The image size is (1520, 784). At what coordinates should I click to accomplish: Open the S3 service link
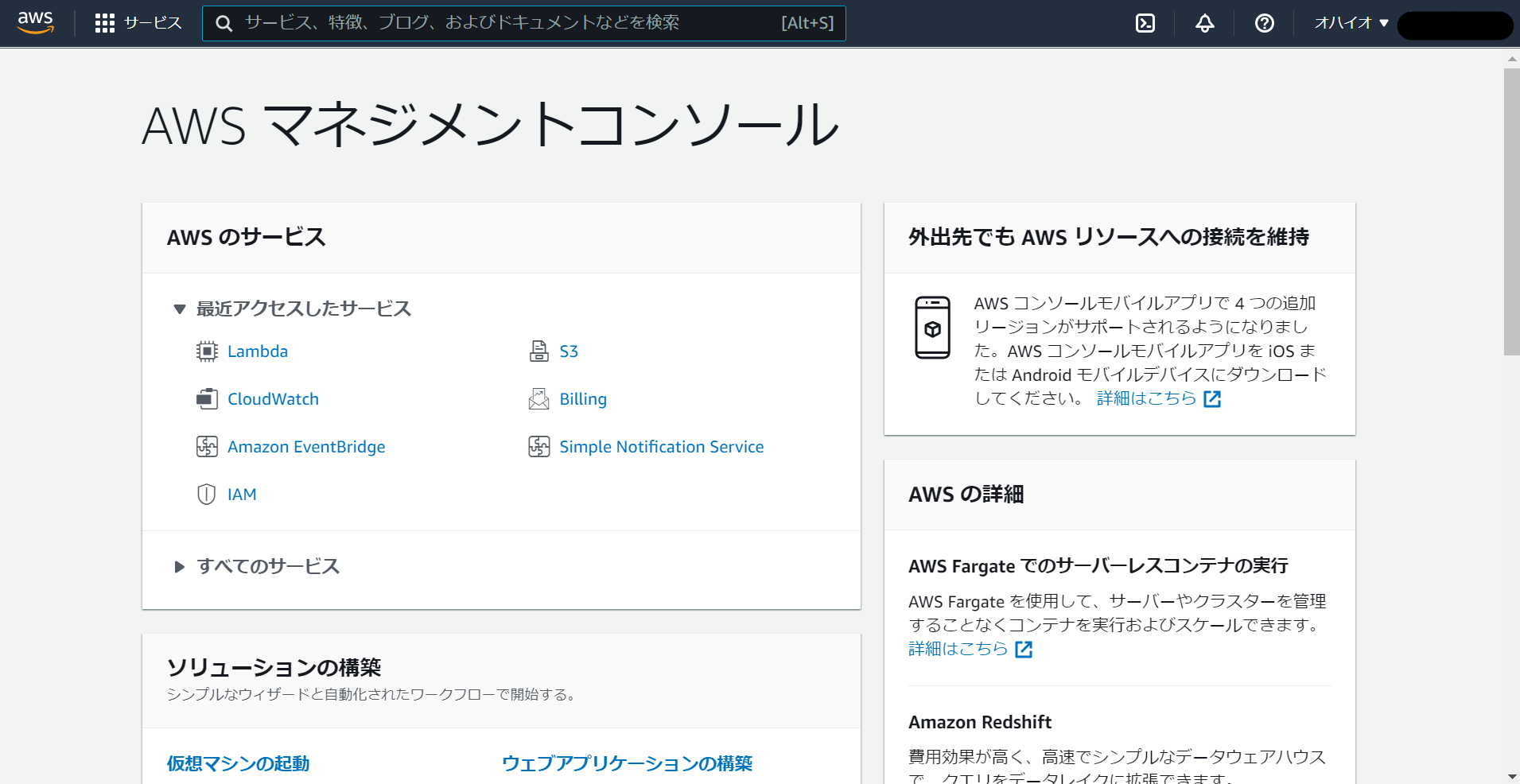(569, 351)
